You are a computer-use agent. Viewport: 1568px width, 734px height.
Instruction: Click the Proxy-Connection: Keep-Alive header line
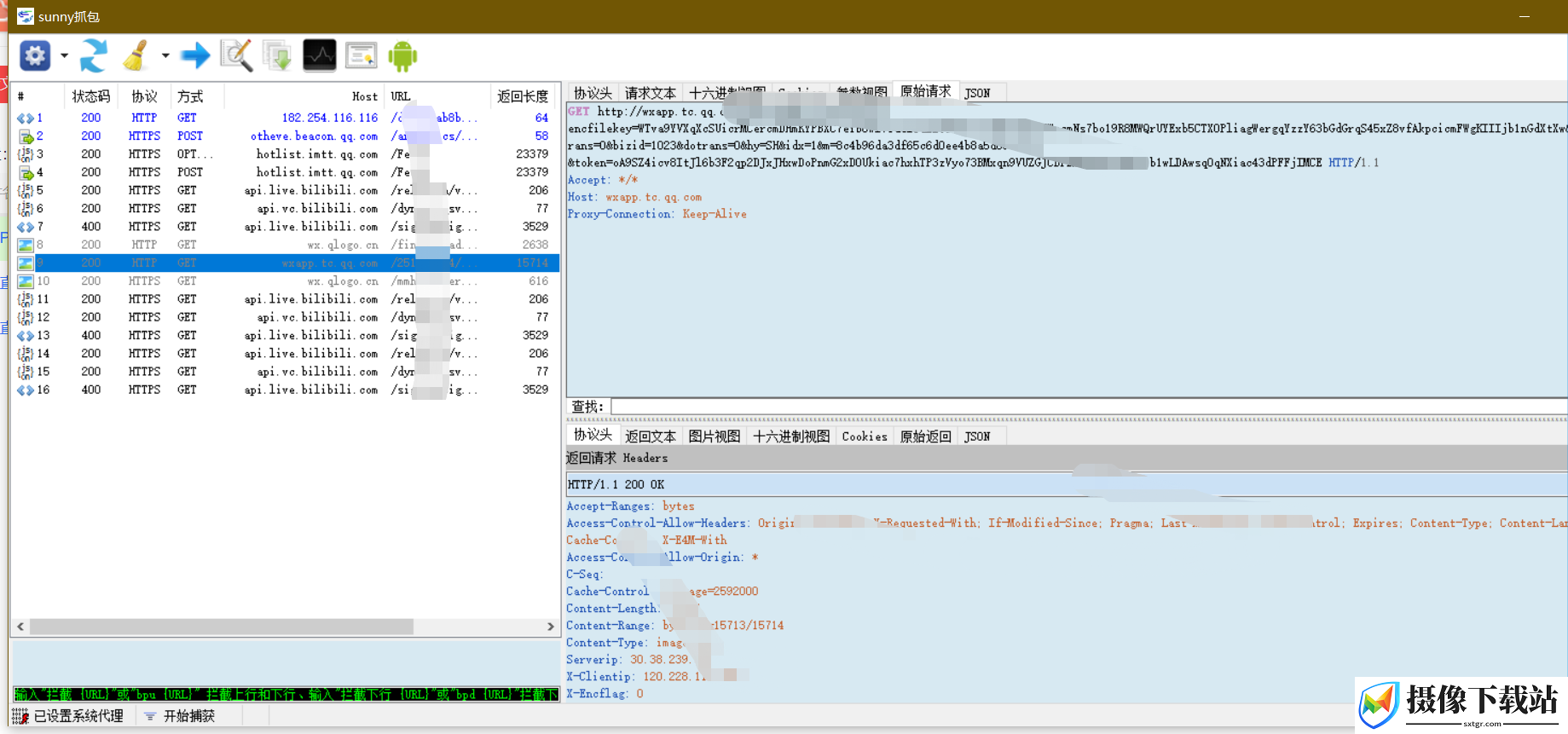pyautogui.click(x=657, y=214)
